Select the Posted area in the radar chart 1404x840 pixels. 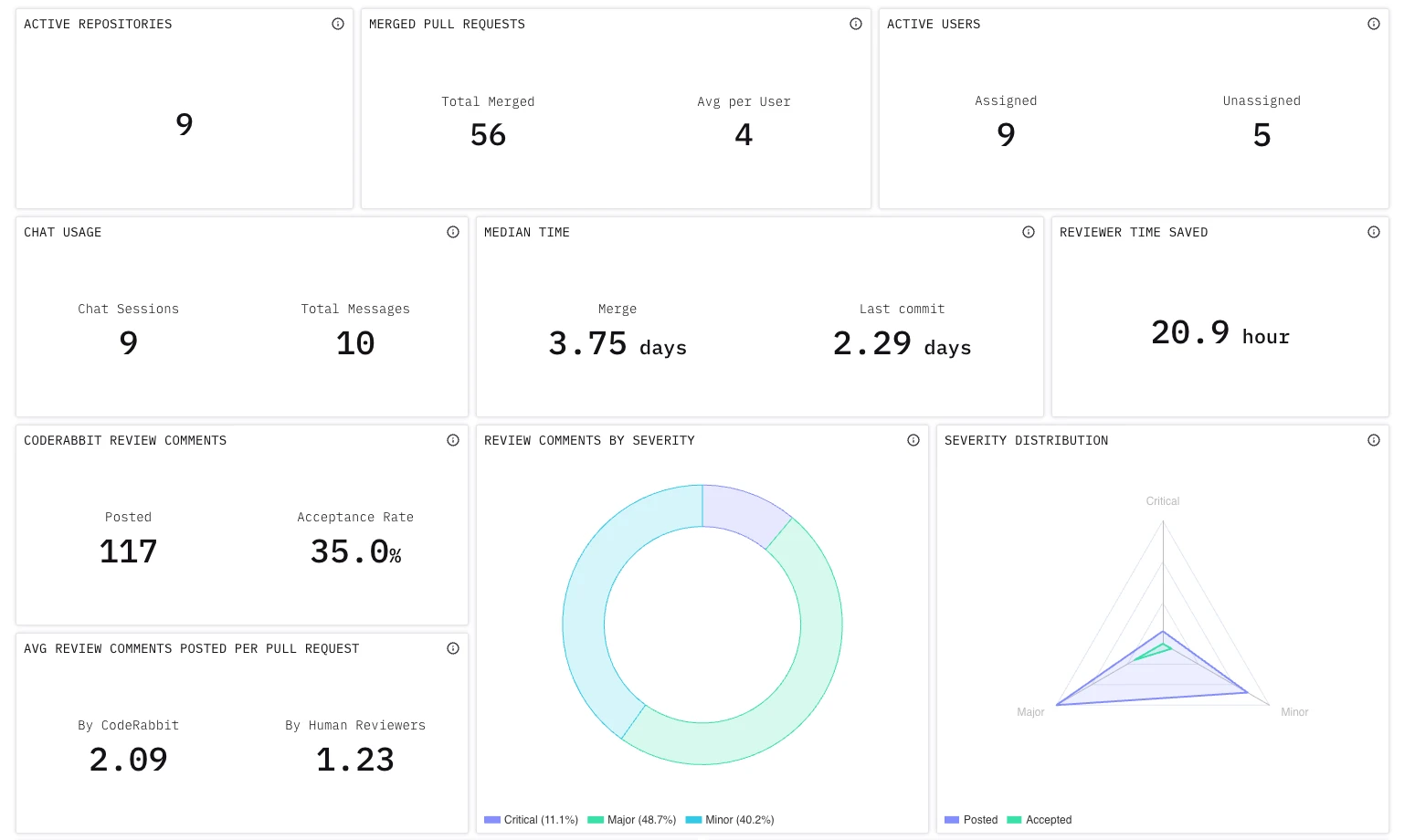tap(1162, 680)
